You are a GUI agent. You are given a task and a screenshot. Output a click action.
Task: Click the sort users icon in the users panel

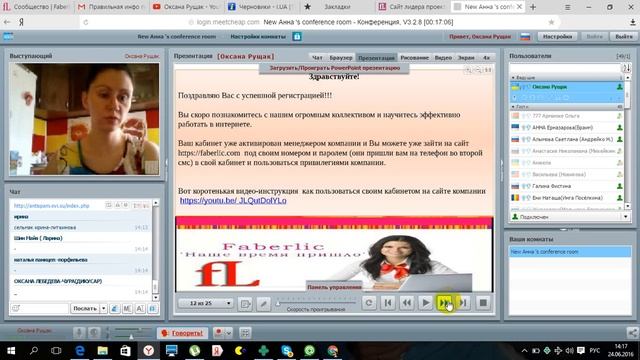627,68
